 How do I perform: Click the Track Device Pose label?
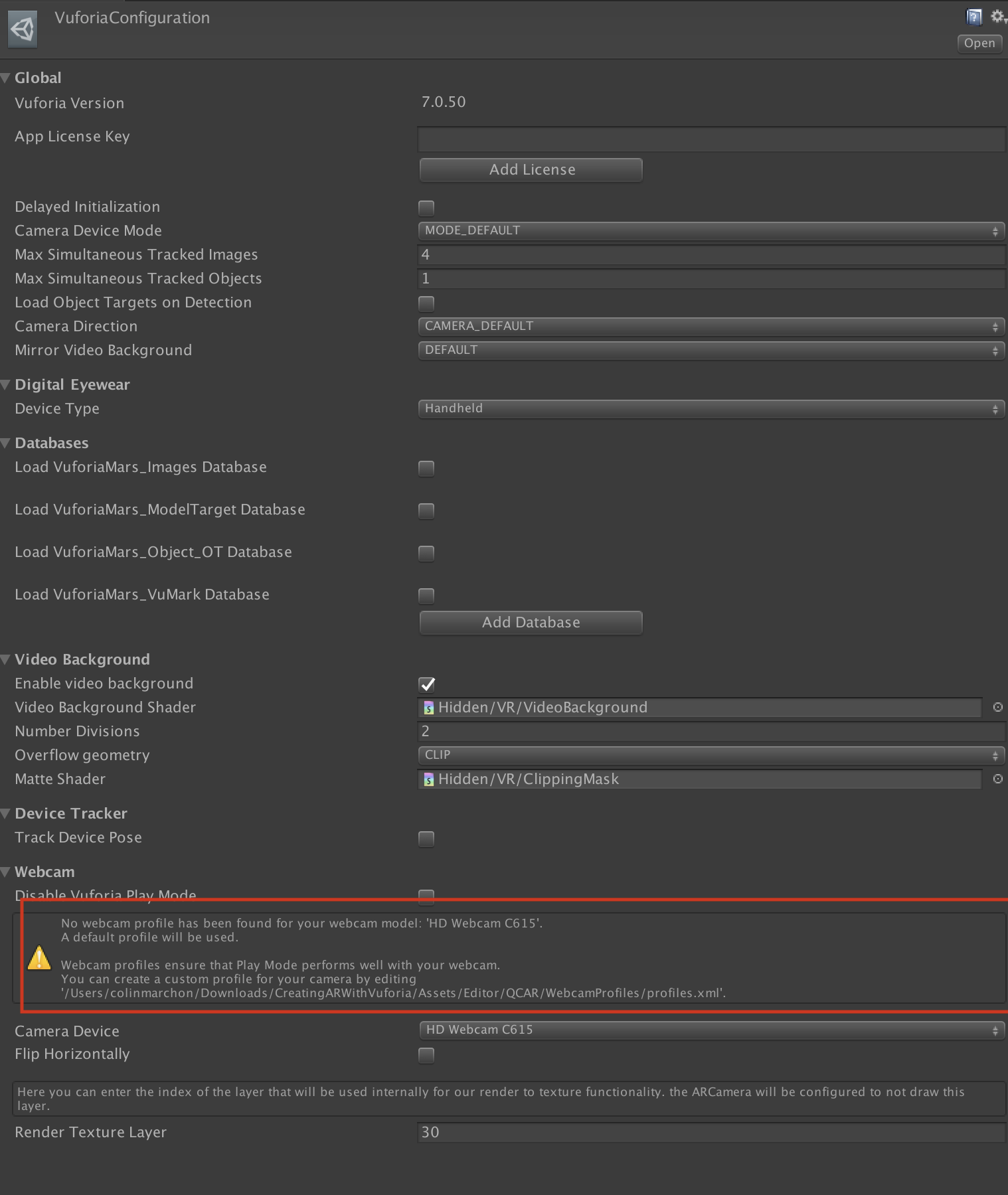point(78,838)
